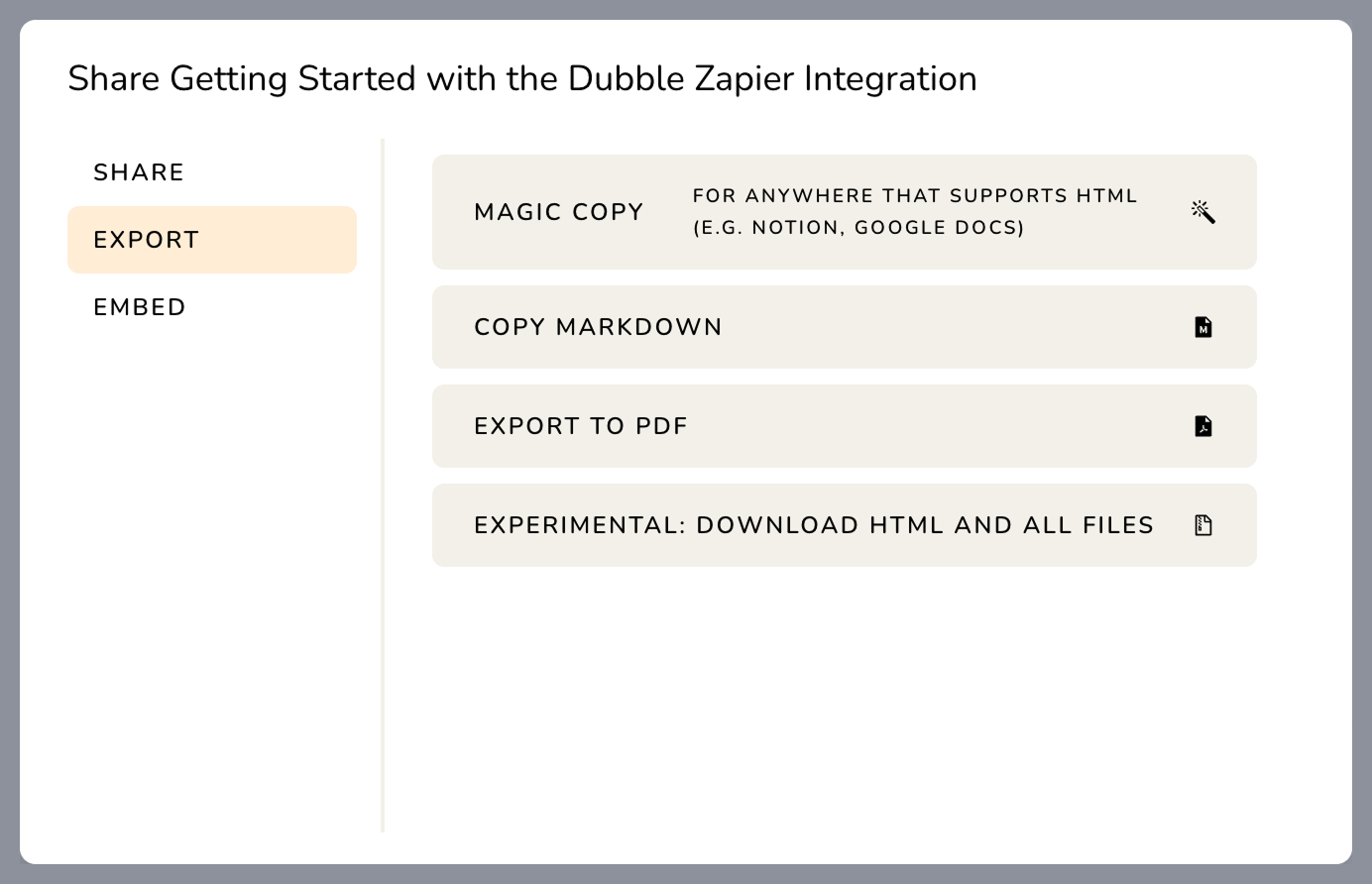Image resolution: width=1372 pixels, height=884 pixels.
Task: Copy the guide as Markdown
Action: point(845,327)
